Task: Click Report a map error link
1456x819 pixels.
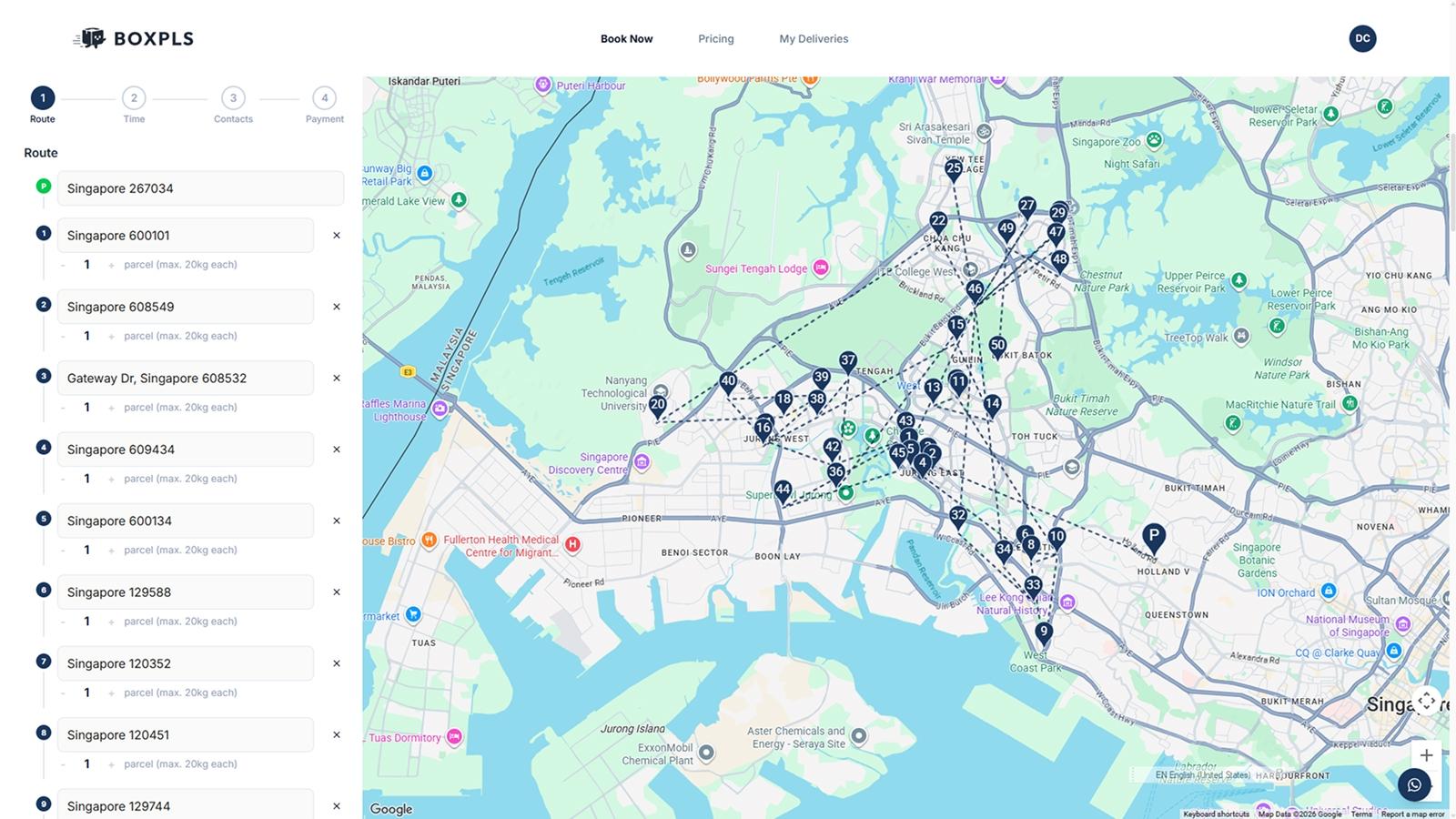Action: pos(1412,814)
